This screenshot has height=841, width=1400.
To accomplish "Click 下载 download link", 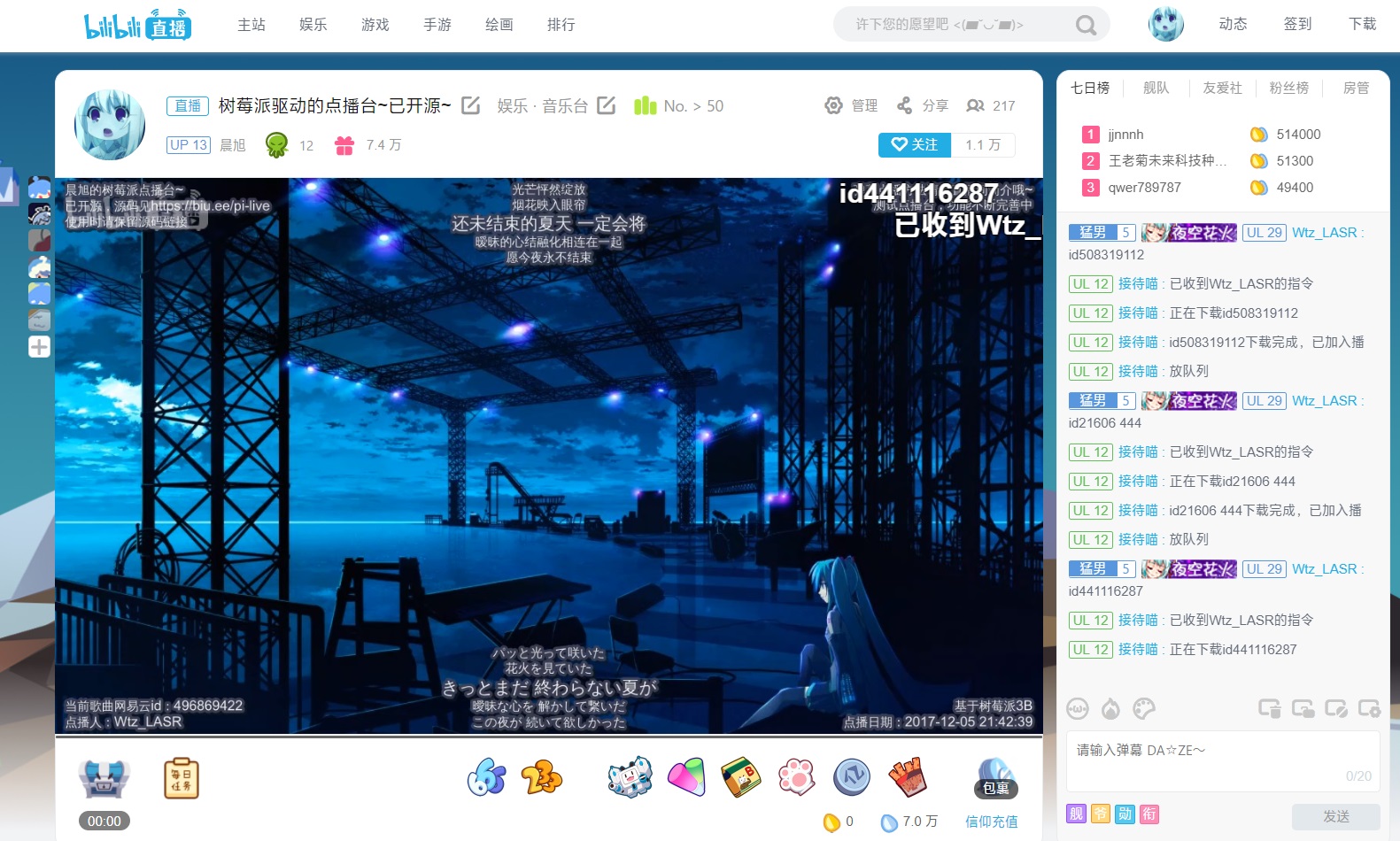I will point(1362,24).
